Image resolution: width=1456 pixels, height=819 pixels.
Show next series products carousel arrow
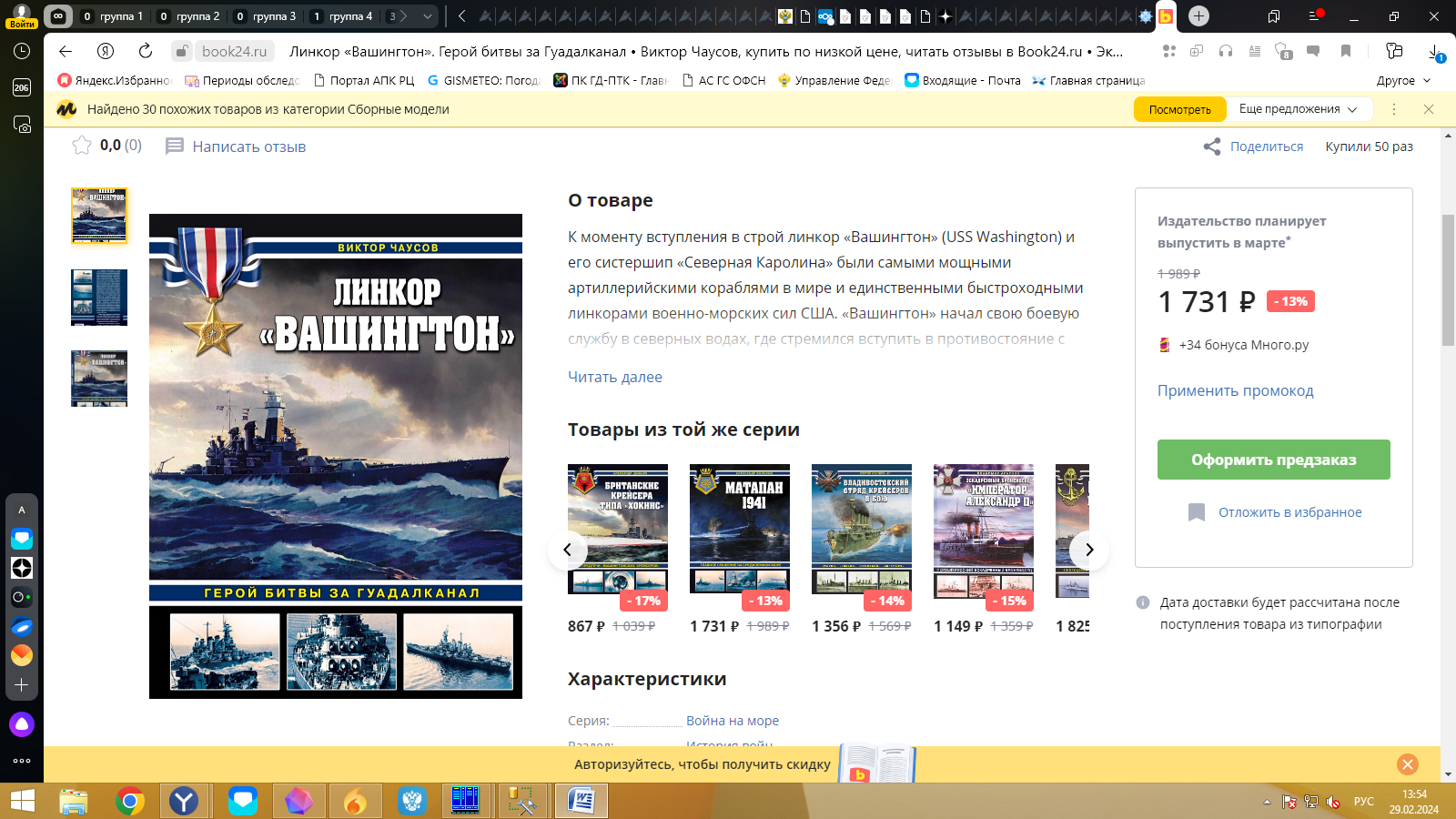tap(1089, 550)
